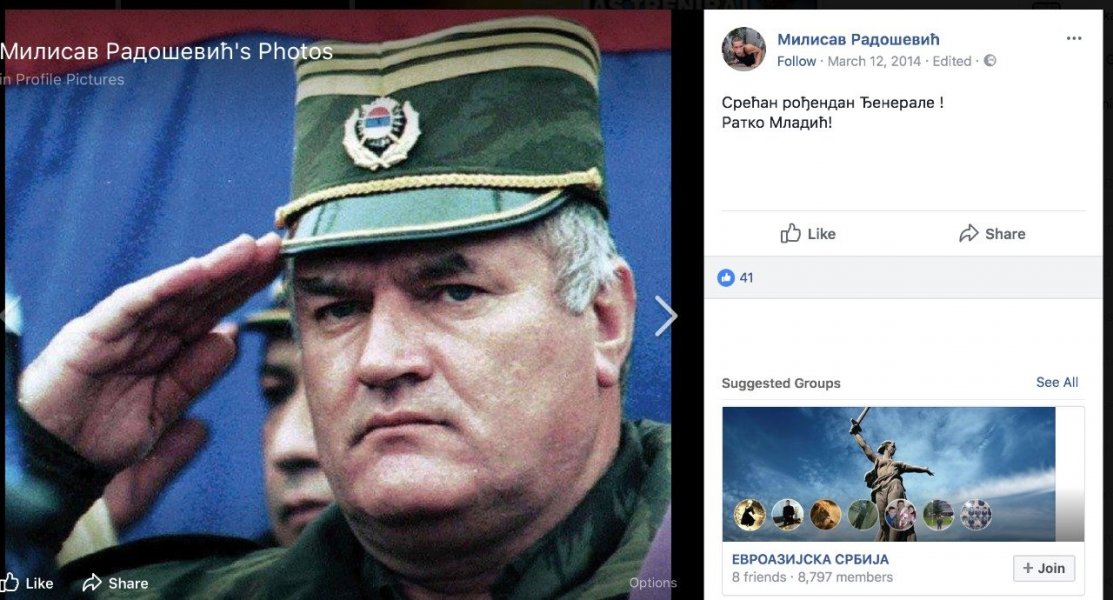This screenshot has width=1113, height=600.
Task: Follow Милисав Радошевић
Action: (796, 61)
